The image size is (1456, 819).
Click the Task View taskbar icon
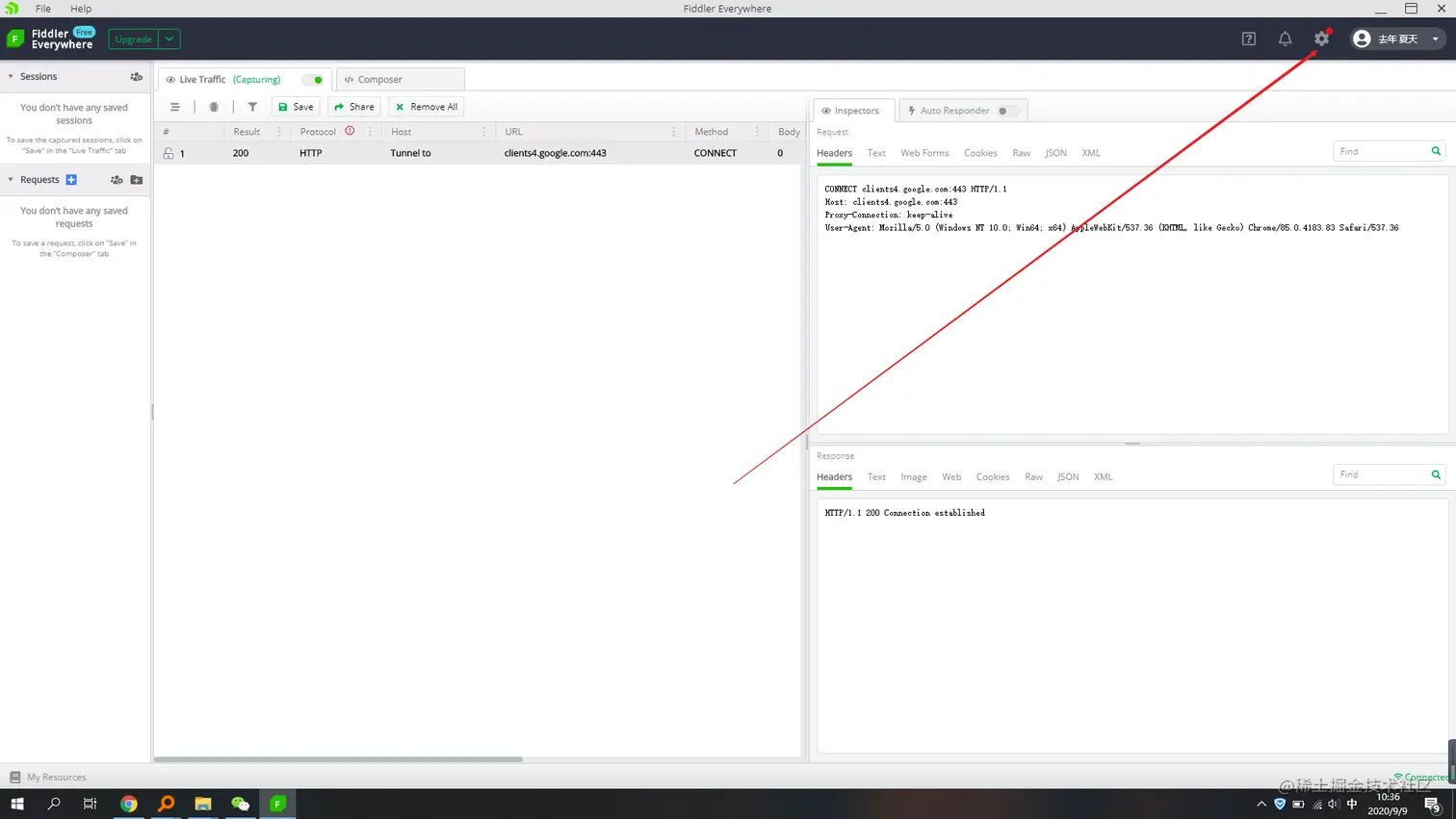[90, 804]
